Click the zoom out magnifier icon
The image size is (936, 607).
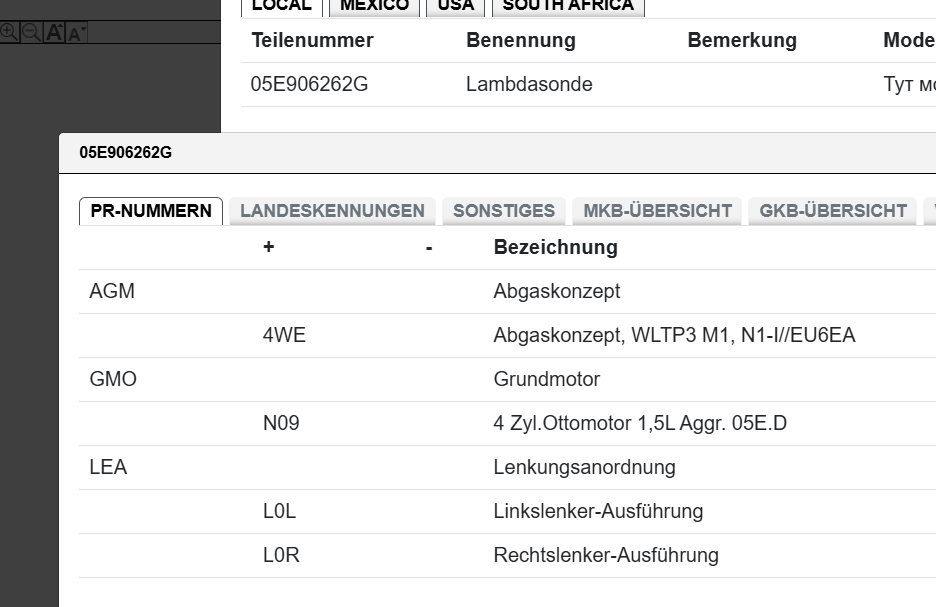pyautogui.click(x=31, y=32)
